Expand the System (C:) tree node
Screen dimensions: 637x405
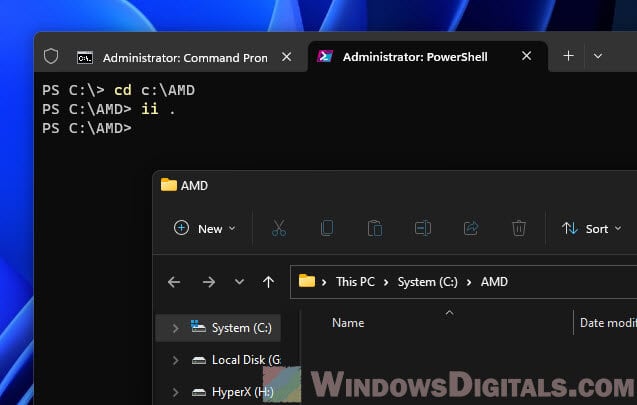tap(176, 327)
